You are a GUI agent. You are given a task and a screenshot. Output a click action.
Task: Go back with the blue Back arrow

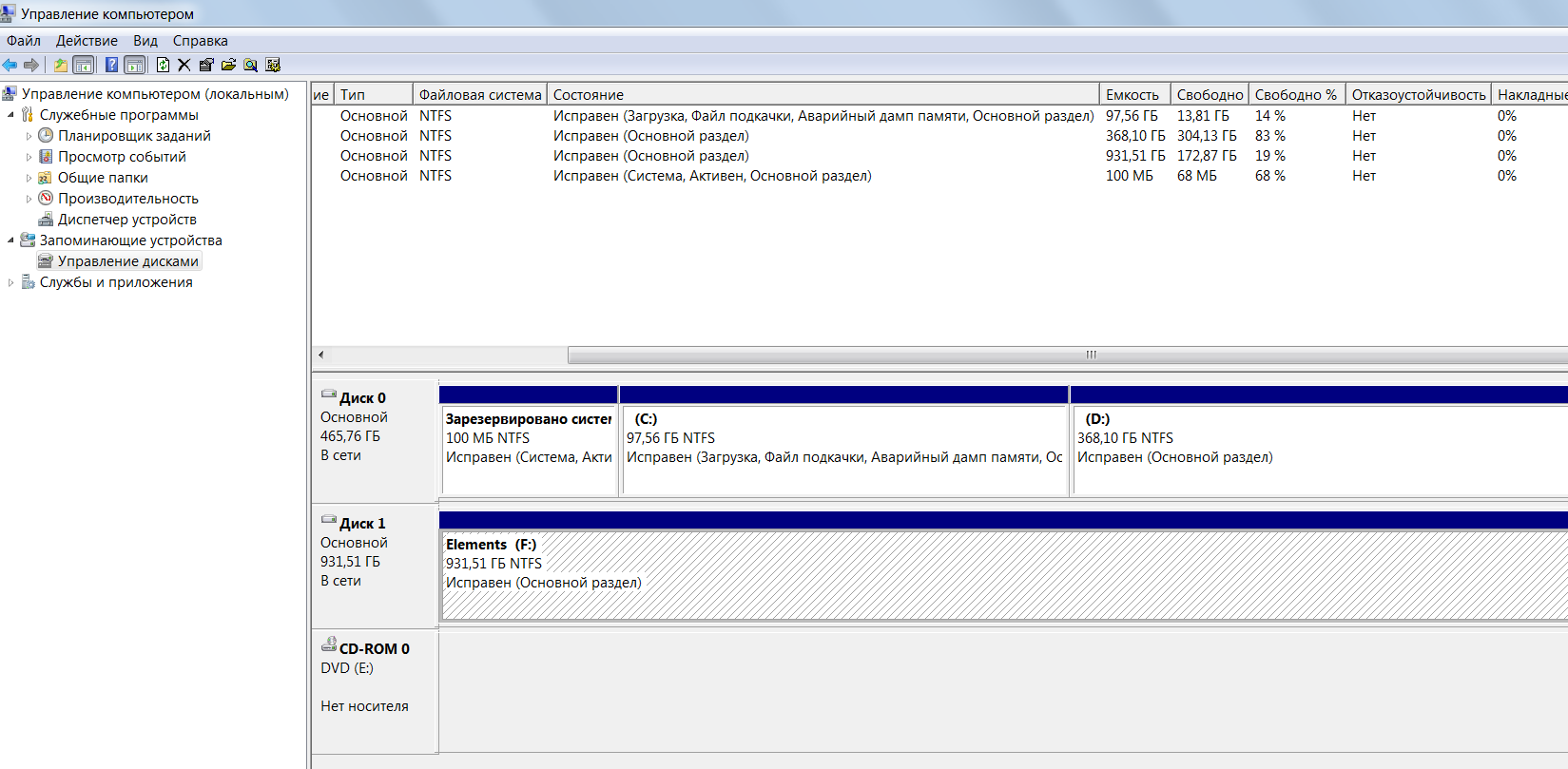tap(10, 65)
